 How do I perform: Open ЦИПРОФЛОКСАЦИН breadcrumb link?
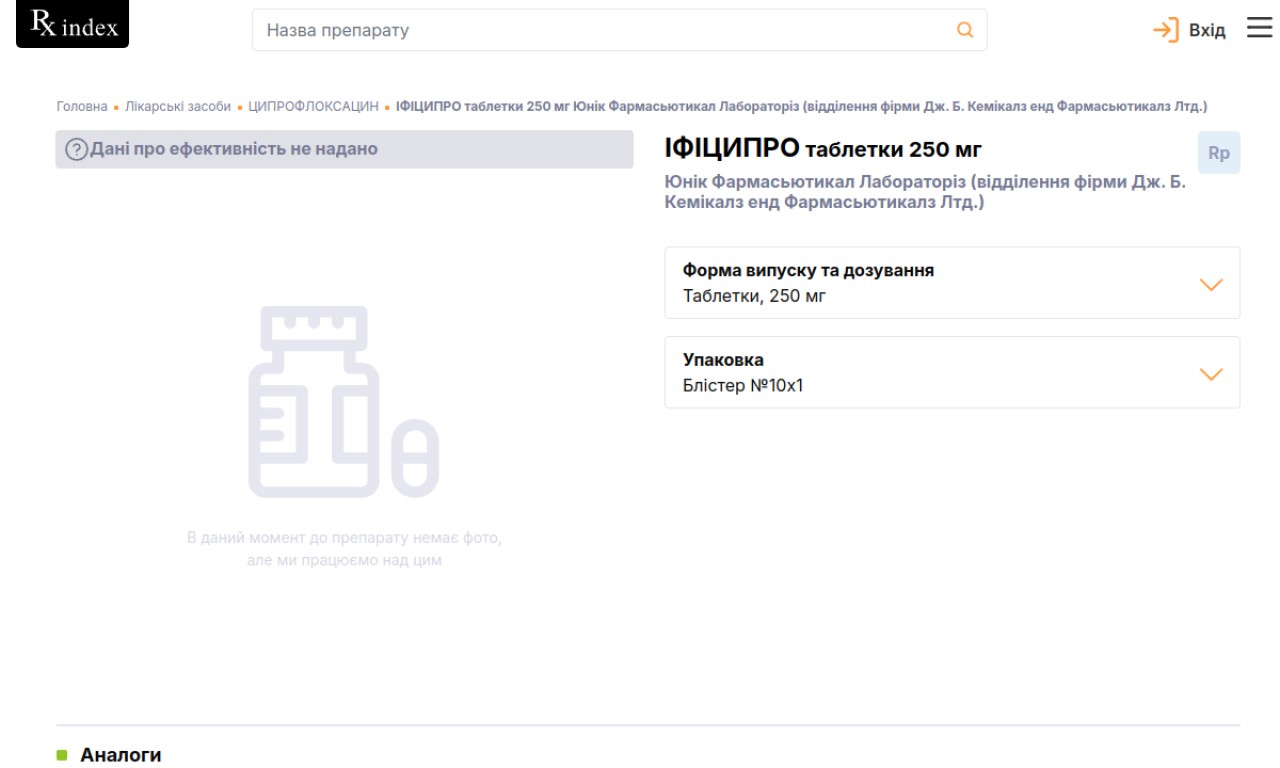[x=313, y=107]
